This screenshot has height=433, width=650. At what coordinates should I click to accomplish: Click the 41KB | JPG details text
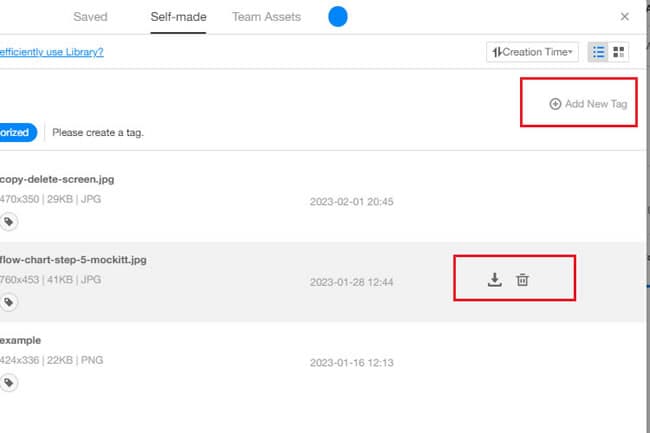(x=74, y=280)
